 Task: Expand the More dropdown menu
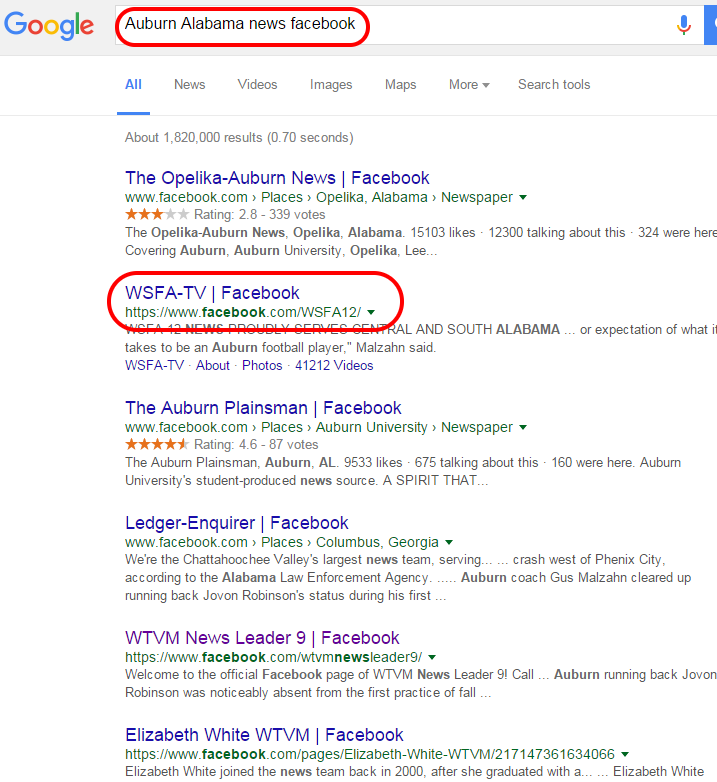469,84
